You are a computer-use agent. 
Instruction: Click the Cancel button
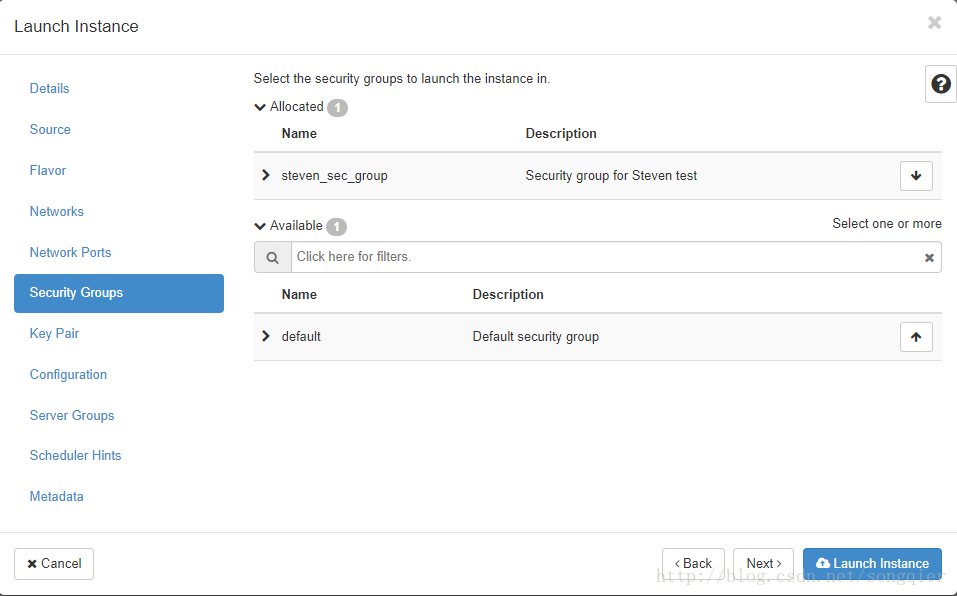click(x=54, y=564)
